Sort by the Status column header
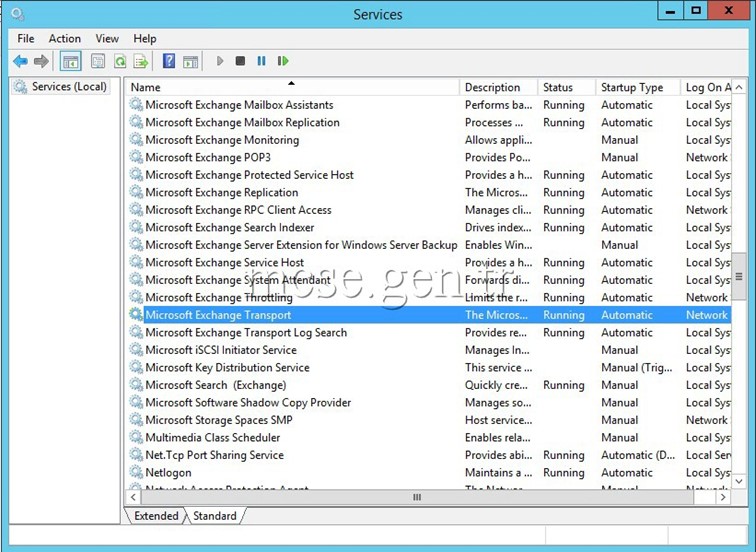Image resolution: width=756 pixels, height=552 pixels. pos(567,87)
